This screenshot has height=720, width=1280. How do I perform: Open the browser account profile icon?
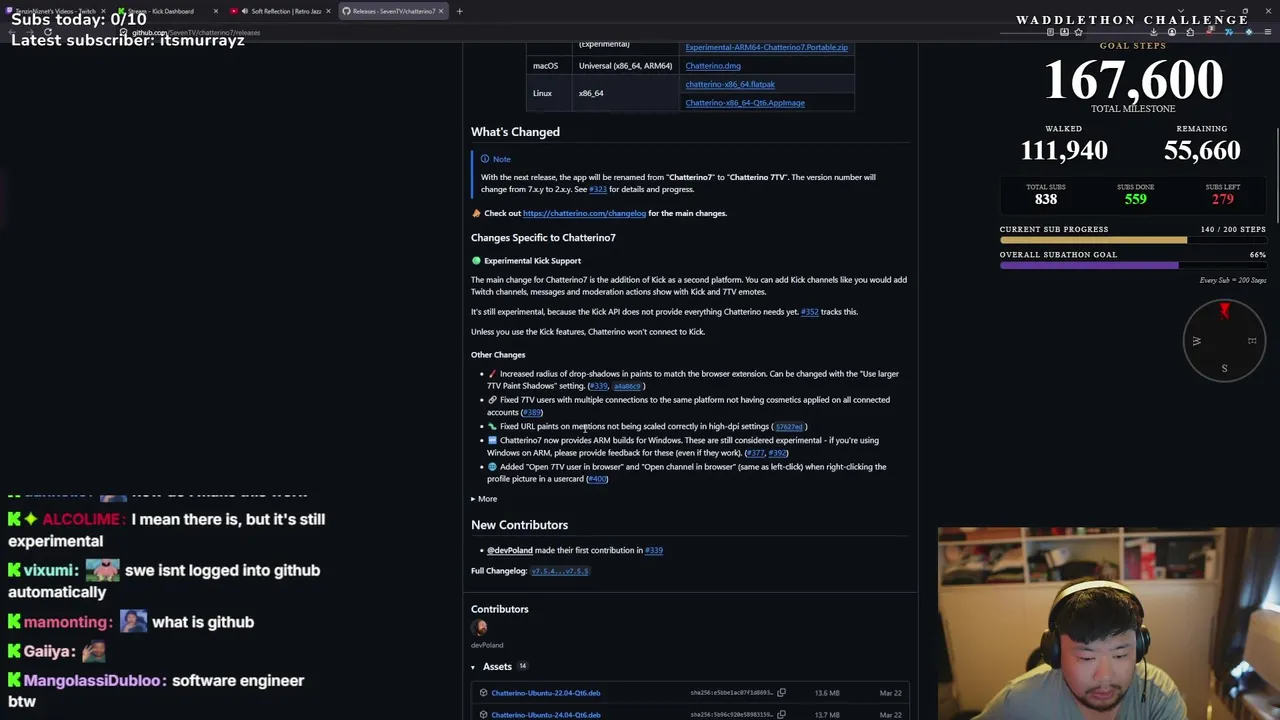point(1172,32)
